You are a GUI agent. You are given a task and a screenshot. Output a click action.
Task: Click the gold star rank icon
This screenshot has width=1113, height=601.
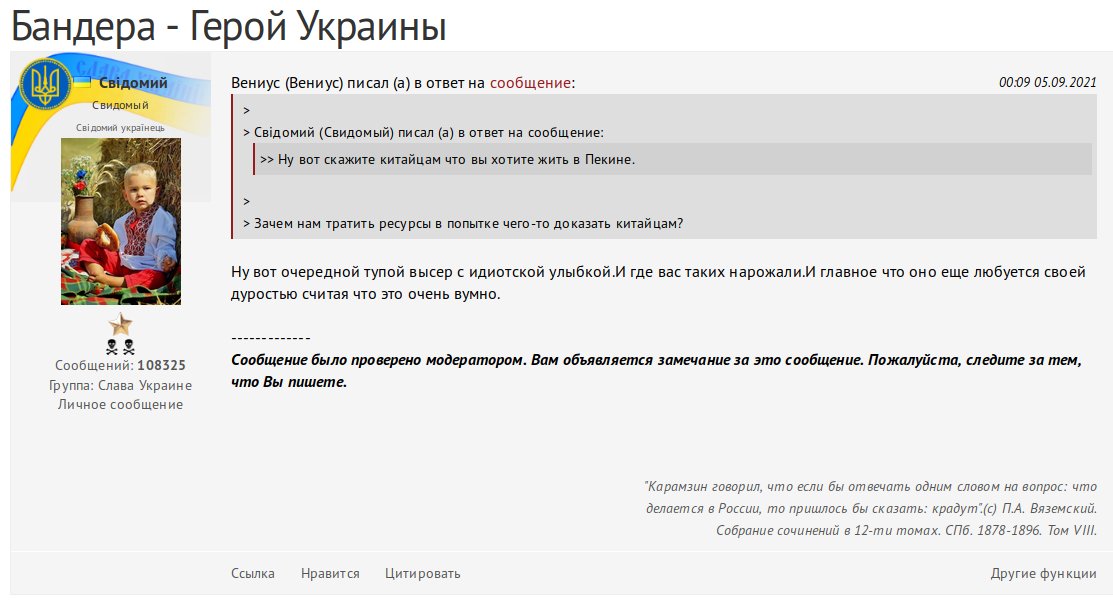coord(120,324)
